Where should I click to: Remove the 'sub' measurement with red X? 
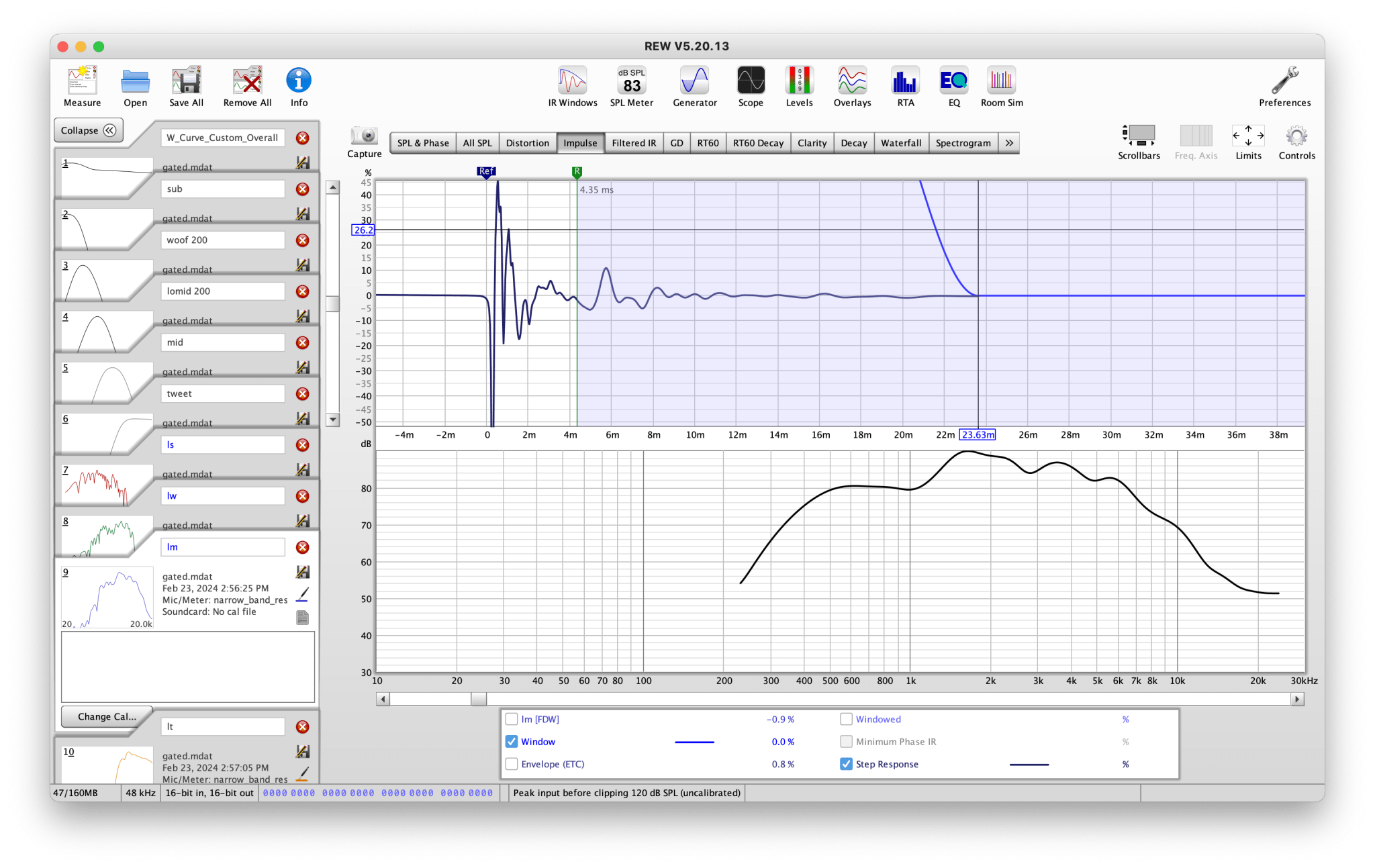(x=303, y=189)
